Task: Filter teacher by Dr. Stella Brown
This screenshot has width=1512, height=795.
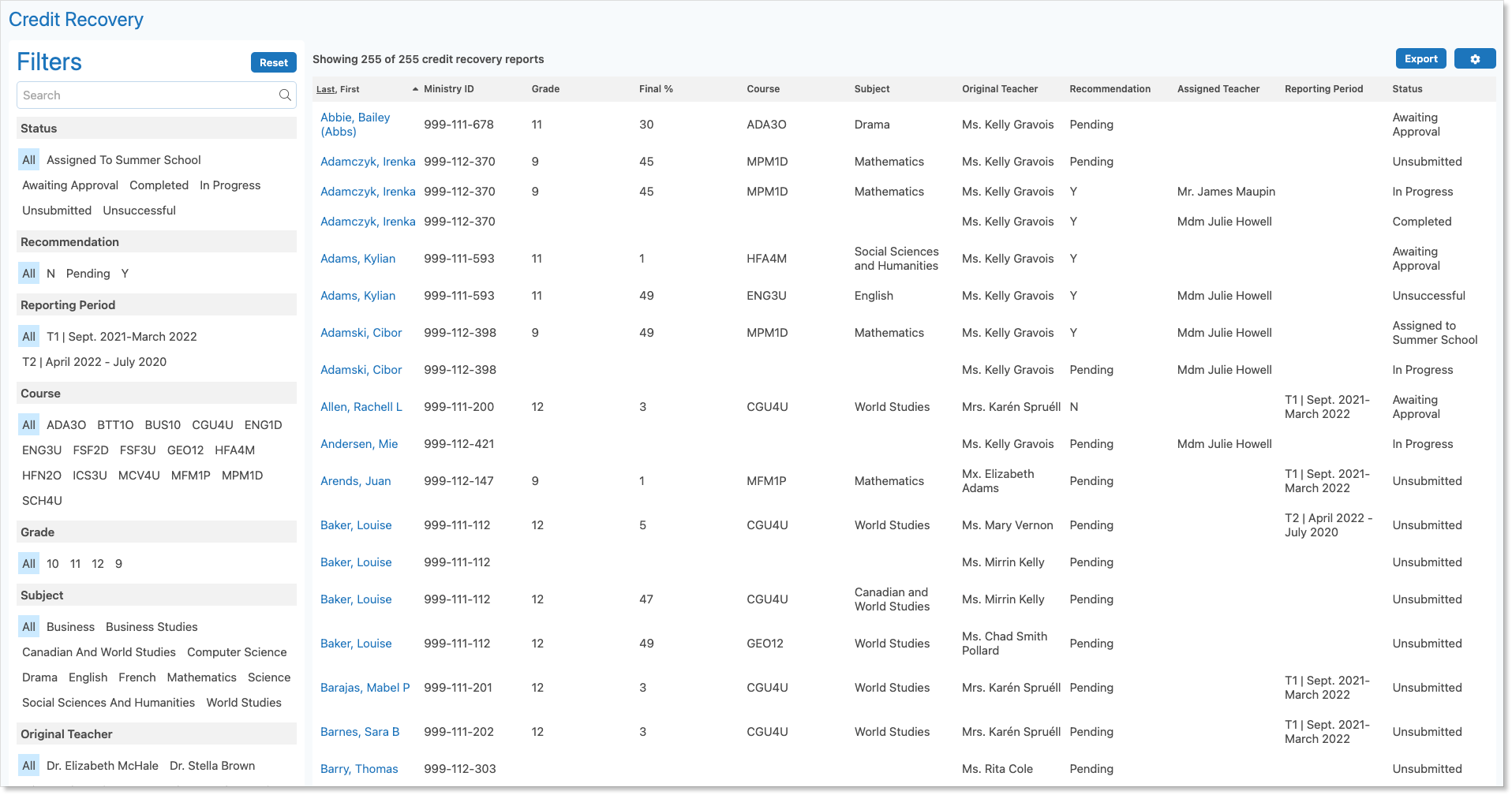Action: tap(212, 766)
